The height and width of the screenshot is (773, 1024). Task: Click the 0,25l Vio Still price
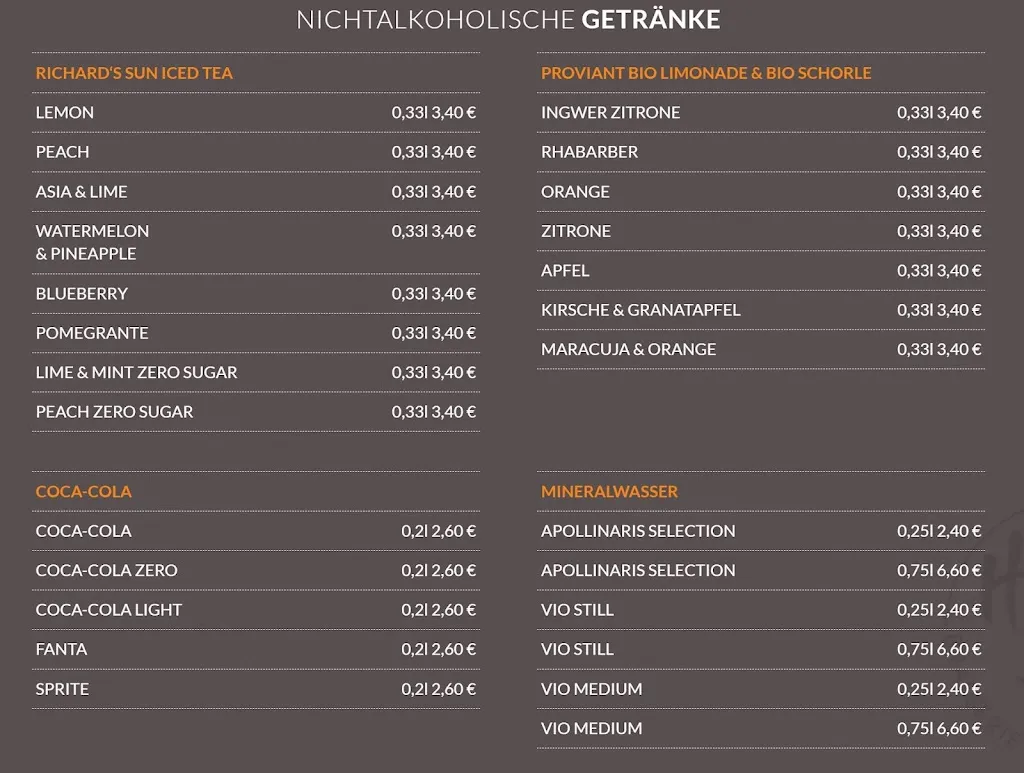point(939,610)
